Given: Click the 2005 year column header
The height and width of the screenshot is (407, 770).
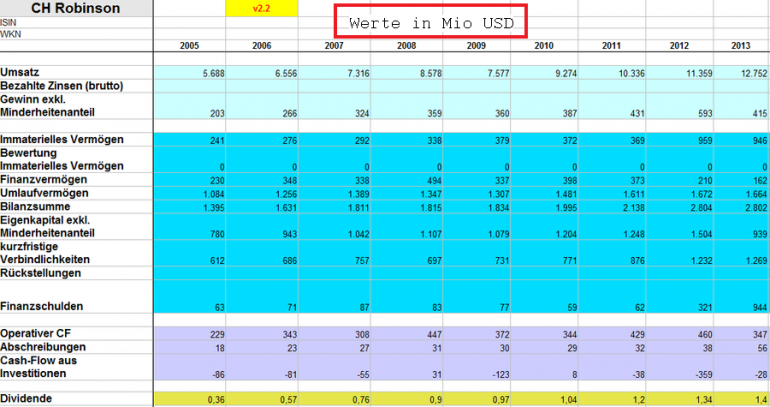Looking at the screenshot, I should click(x=190, y=46).
